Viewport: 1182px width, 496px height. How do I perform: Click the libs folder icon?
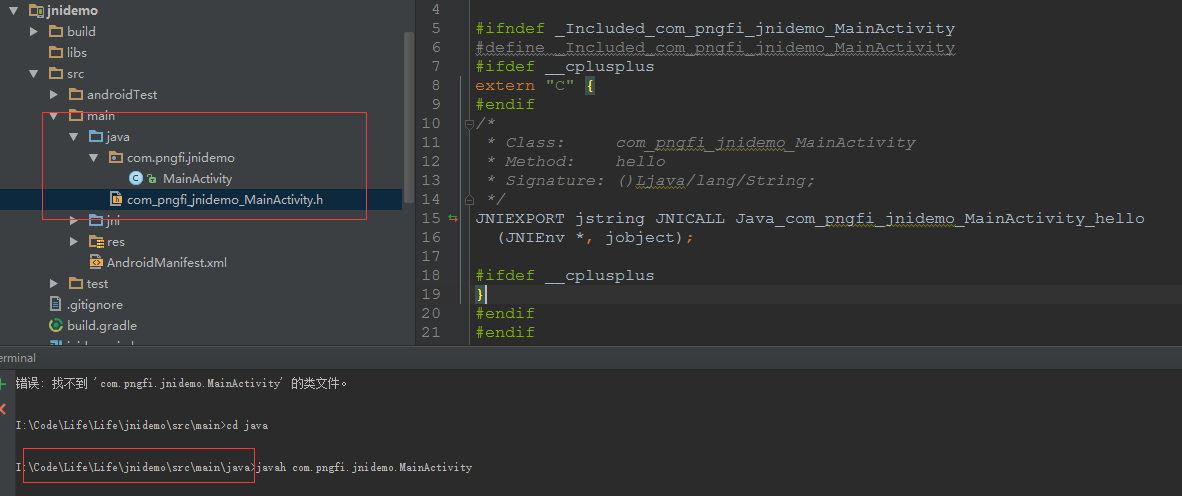[x=56, y=53]
